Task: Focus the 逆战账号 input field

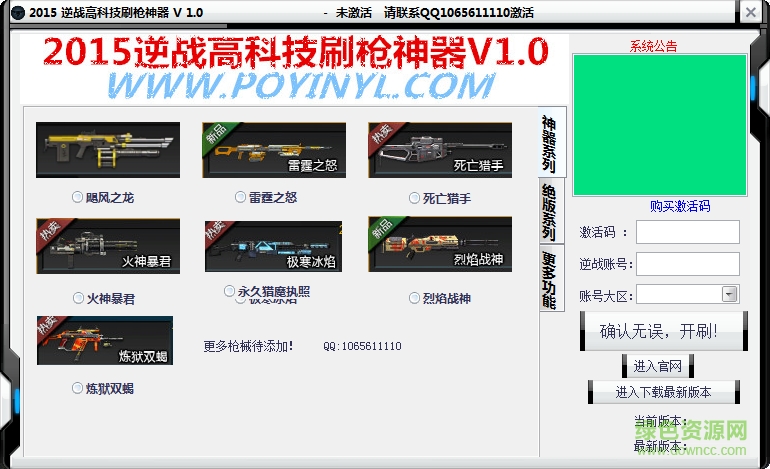Action: (x=688, y=264)
